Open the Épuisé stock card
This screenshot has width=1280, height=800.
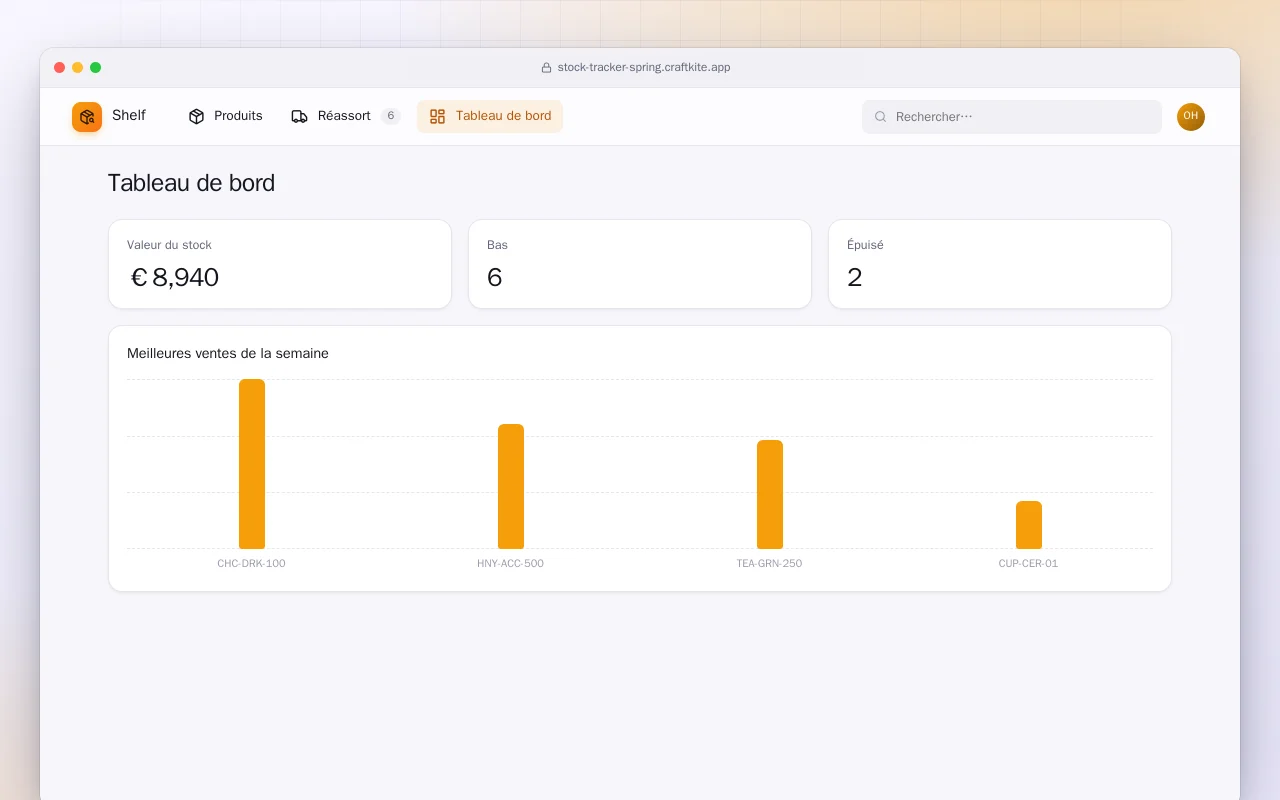[x=1000, y=264]
